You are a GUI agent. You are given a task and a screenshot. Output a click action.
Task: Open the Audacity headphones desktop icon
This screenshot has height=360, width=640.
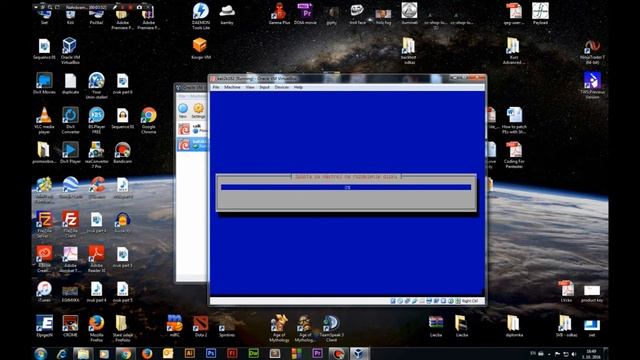point(122,222)
